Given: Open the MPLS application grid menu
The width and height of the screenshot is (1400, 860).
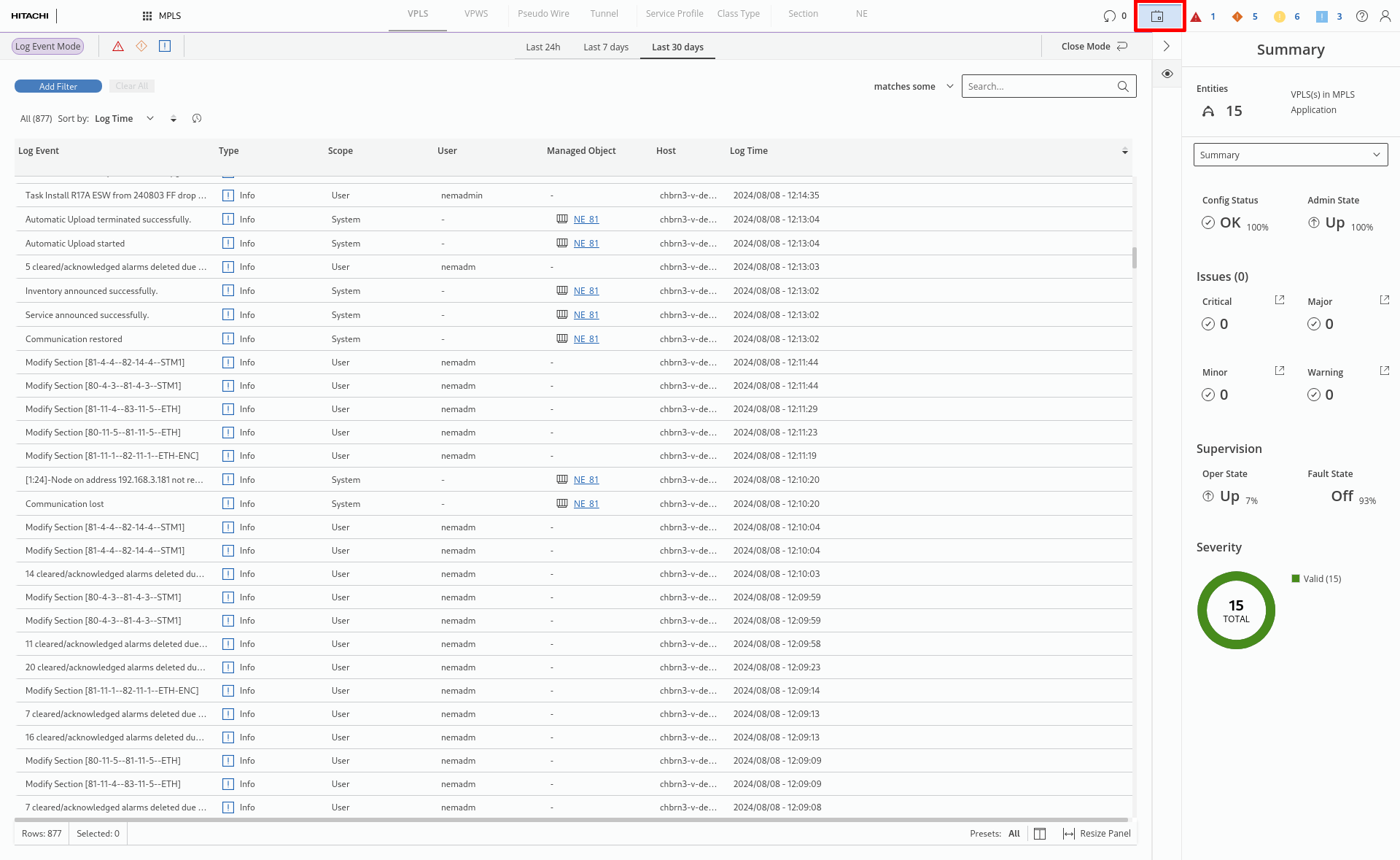Looking at the screenshot, I should [147, 15].
